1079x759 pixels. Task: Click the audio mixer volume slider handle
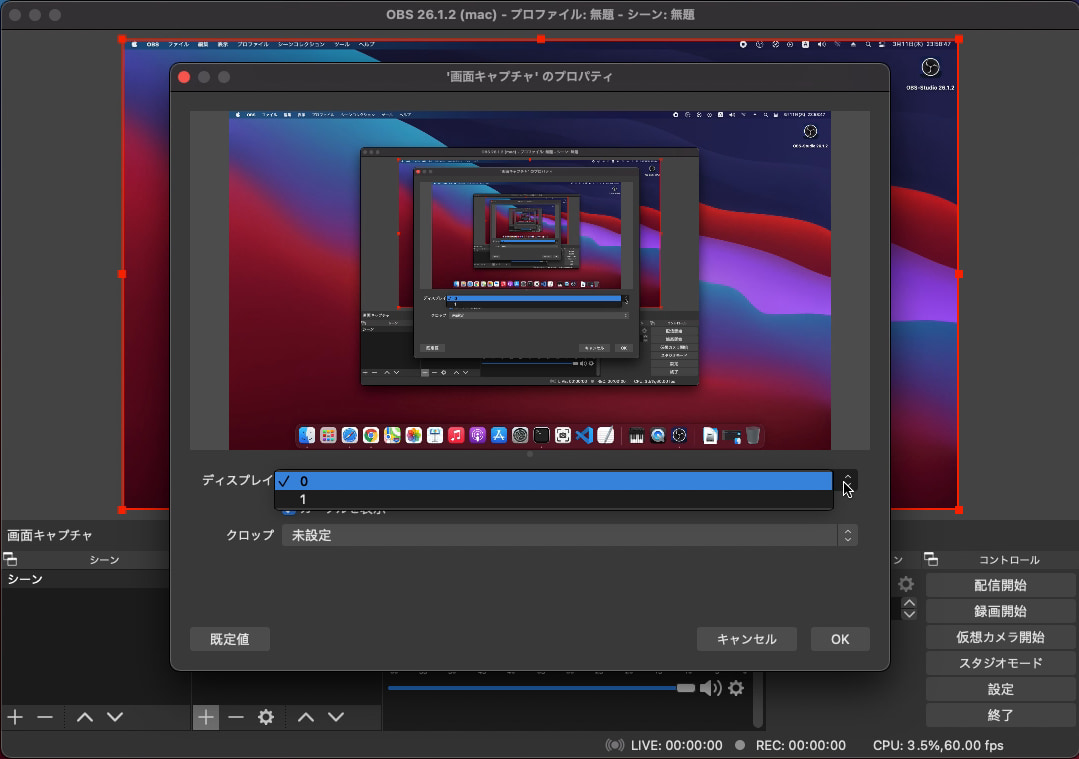(685, 688)
